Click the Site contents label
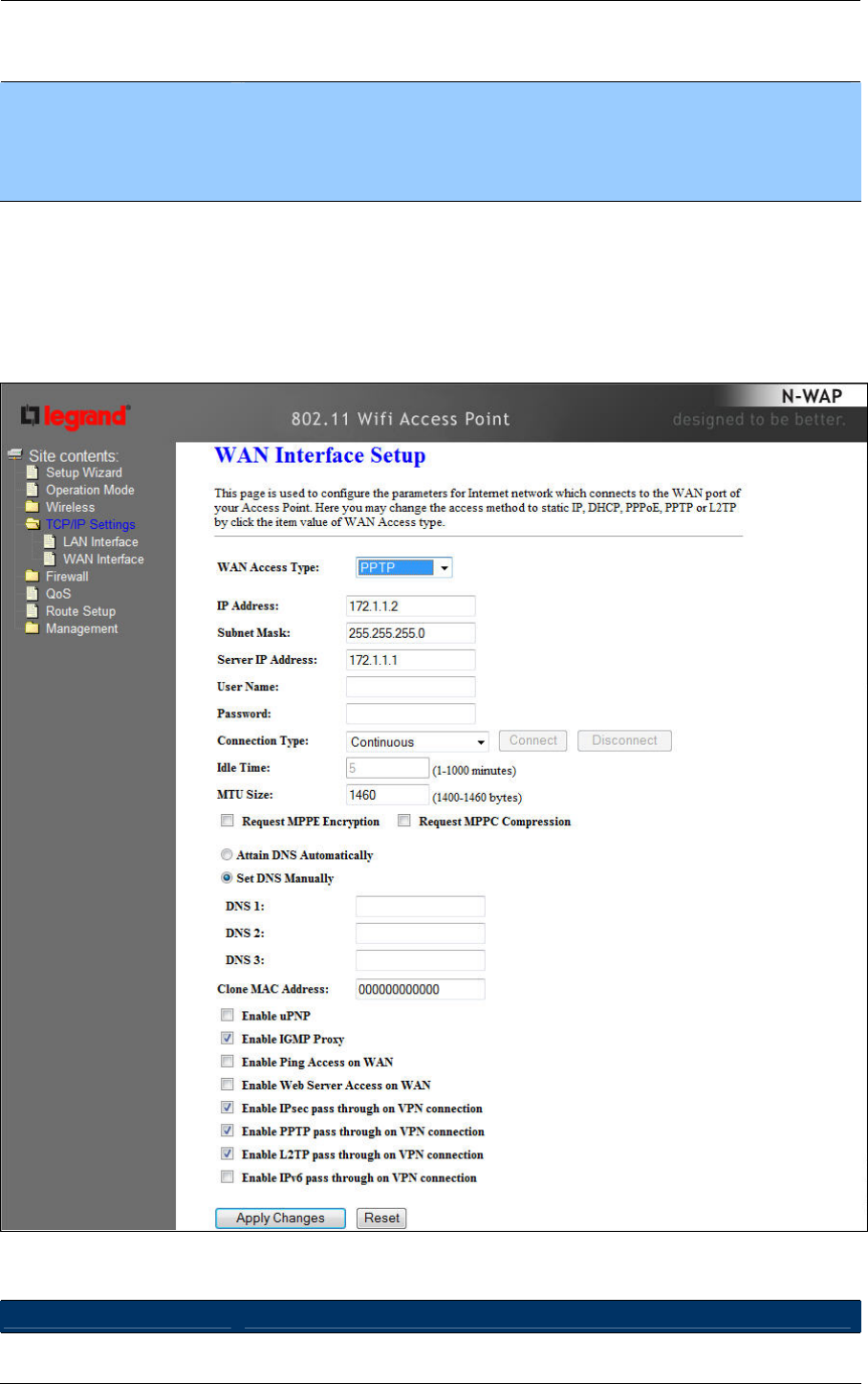Image resolution: width=868 pixels, height=1384 pixels. [74, 456]
